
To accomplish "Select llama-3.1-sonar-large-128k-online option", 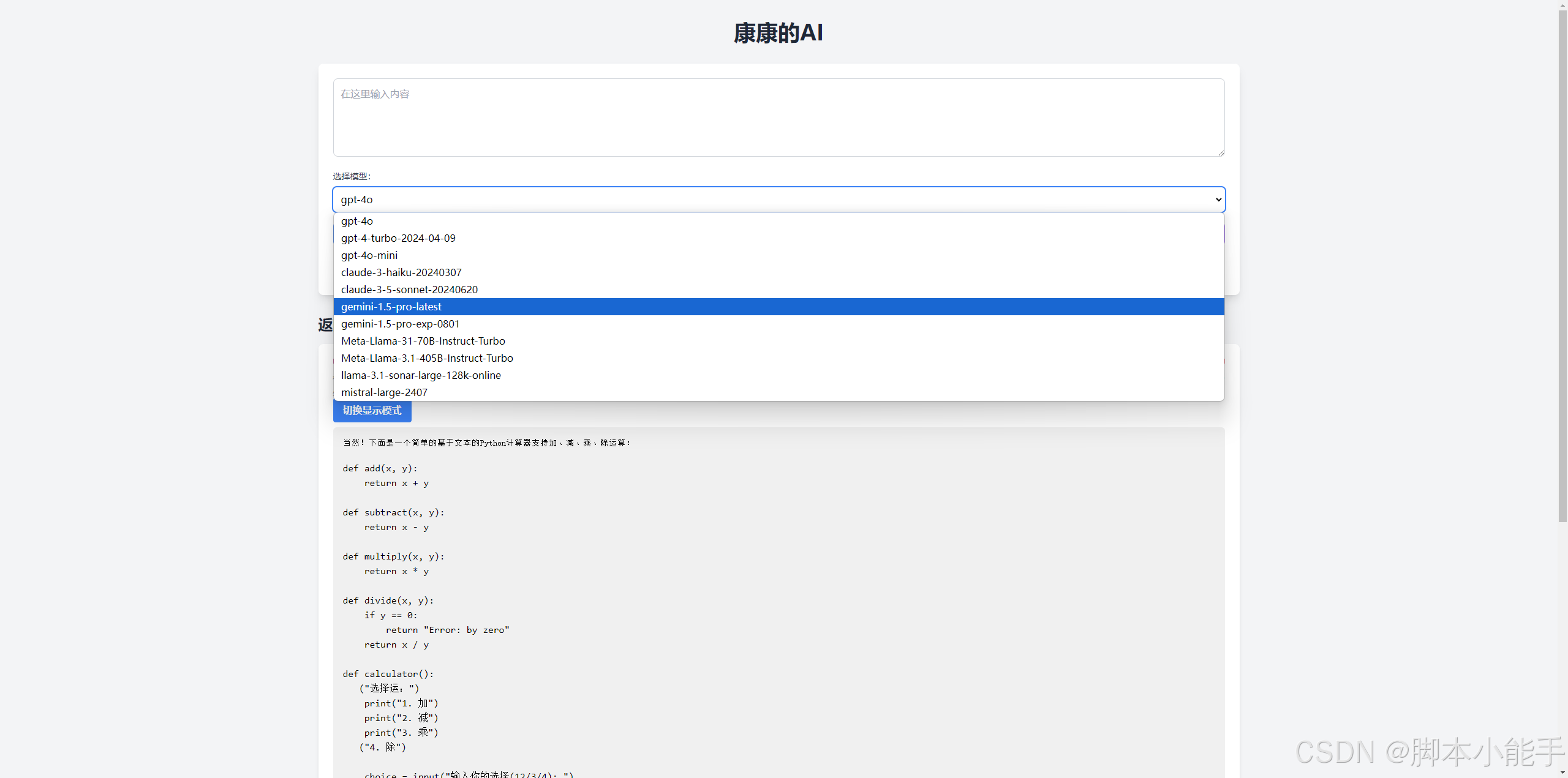I will 421,375.
